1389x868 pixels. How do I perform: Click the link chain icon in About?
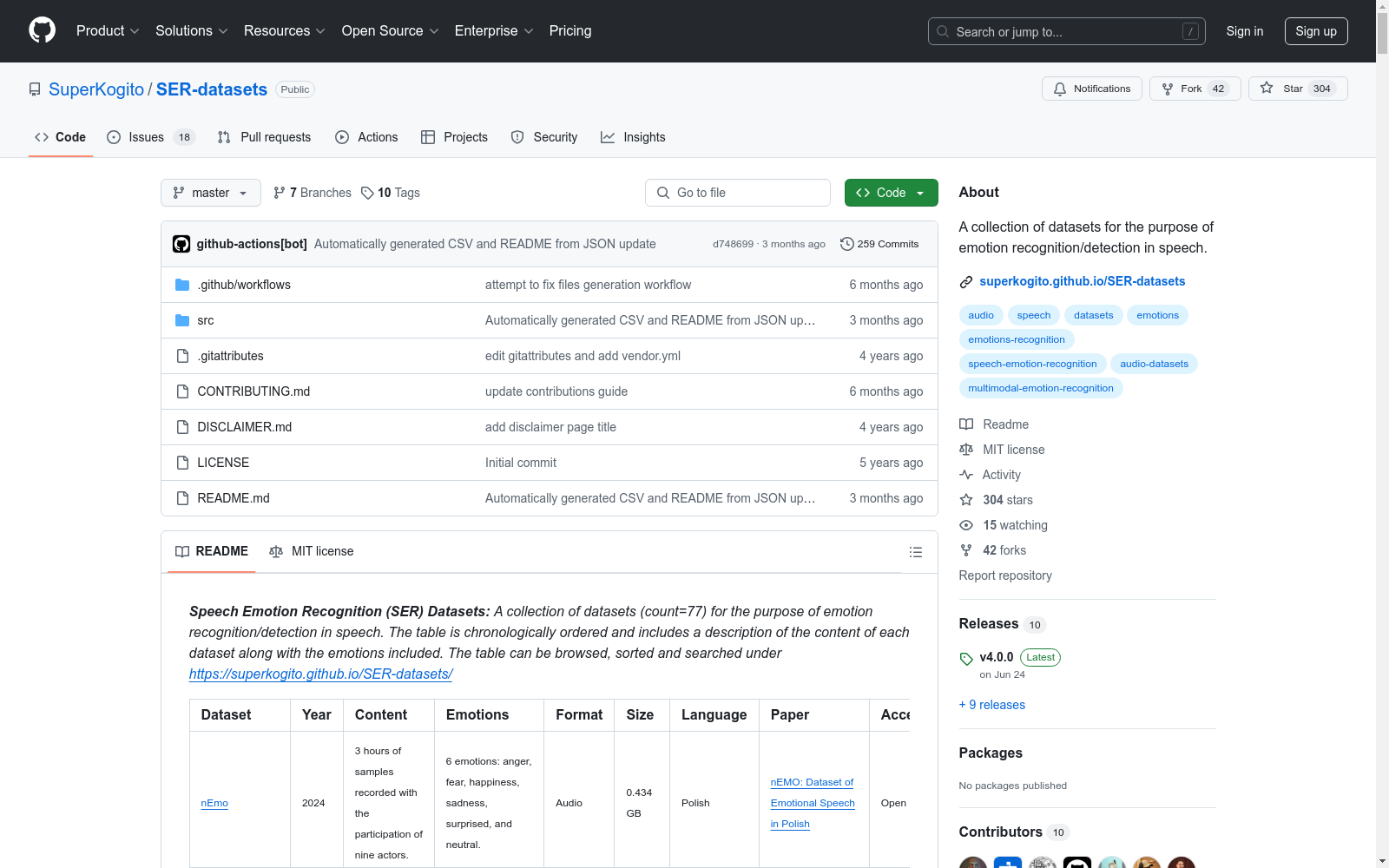pos(966,281)
